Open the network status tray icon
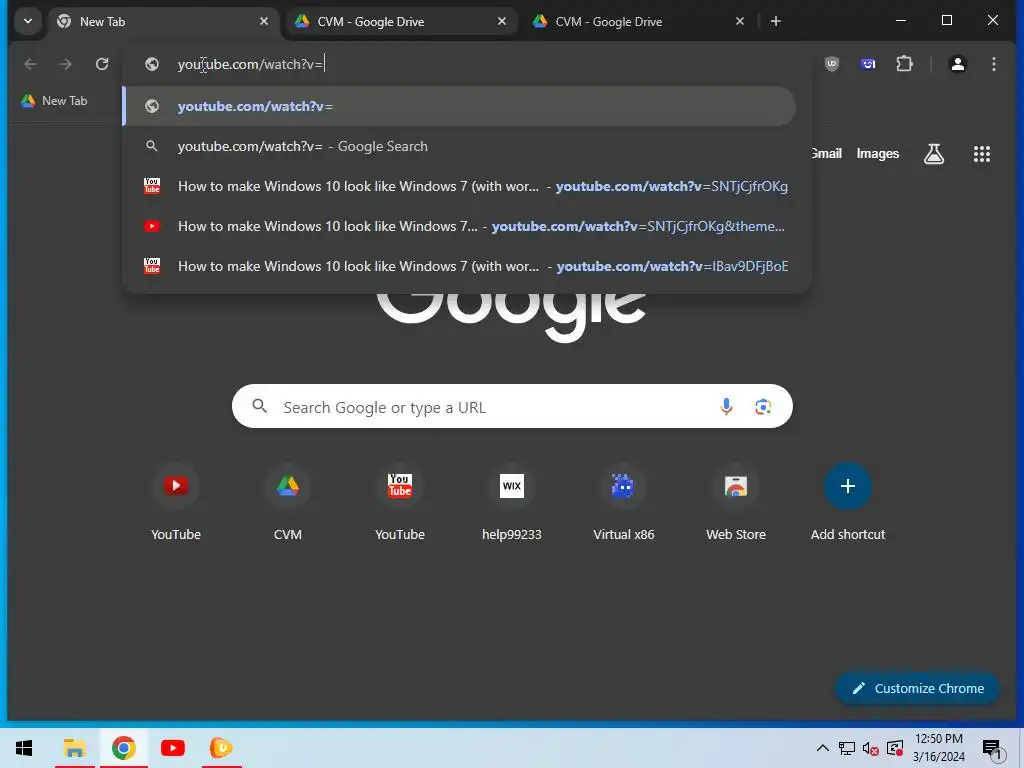The width and height of the screenshot is (1024, 768). [847, 748]
